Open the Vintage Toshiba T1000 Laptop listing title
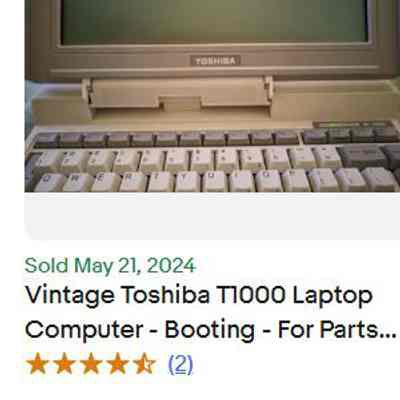The height and width of the screenshot is (400, 400). [211, 312]
